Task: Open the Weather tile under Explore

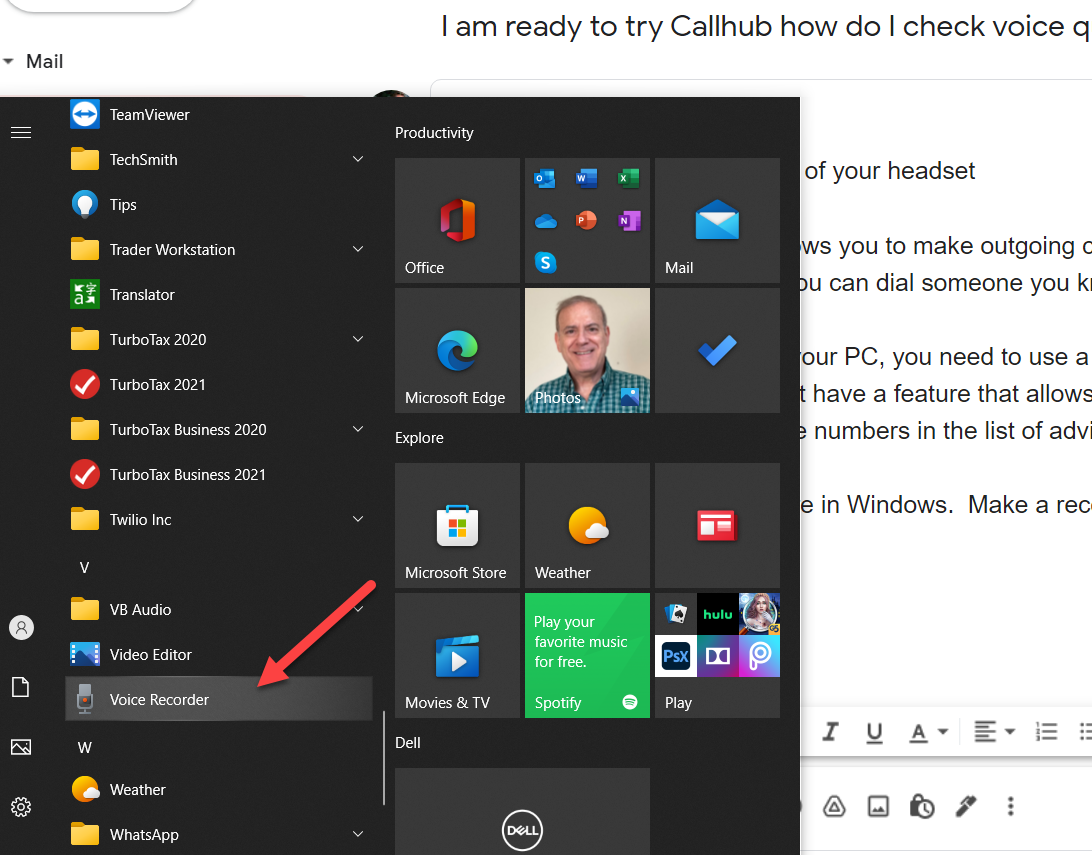Action: point(587,525)
